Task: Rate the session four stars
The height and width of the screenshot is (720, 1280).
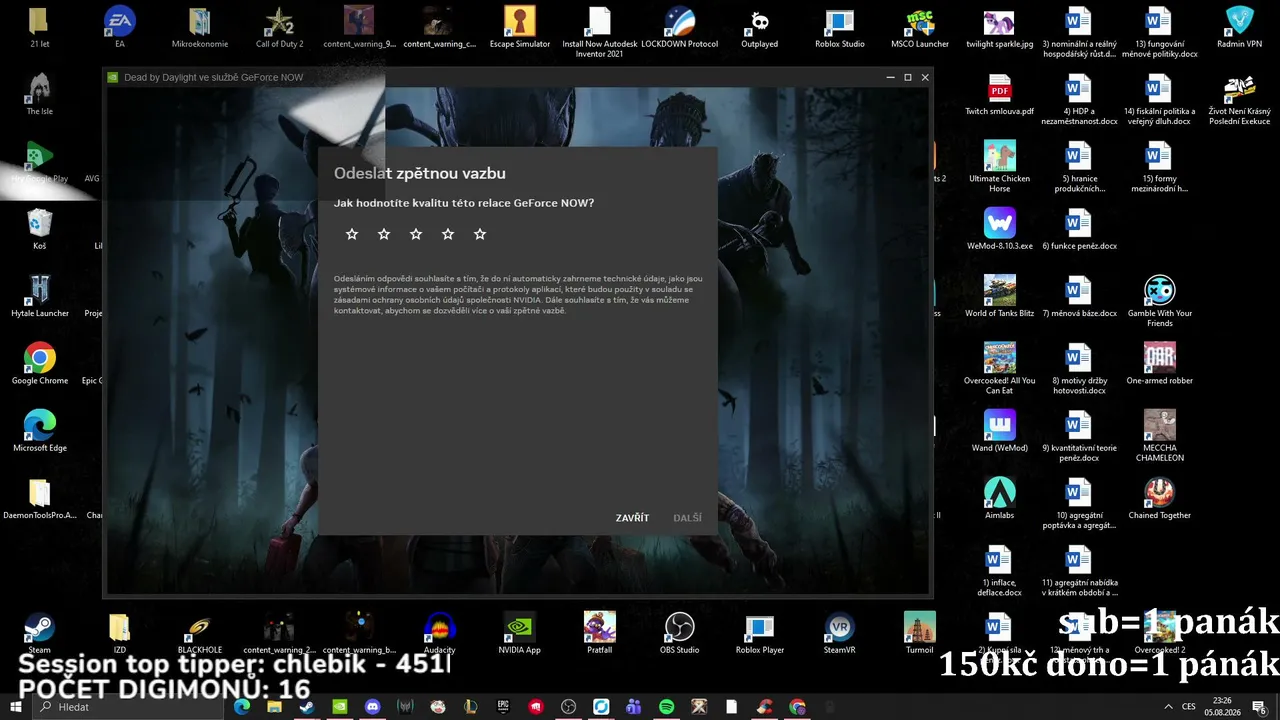Action: coord(448,234)
